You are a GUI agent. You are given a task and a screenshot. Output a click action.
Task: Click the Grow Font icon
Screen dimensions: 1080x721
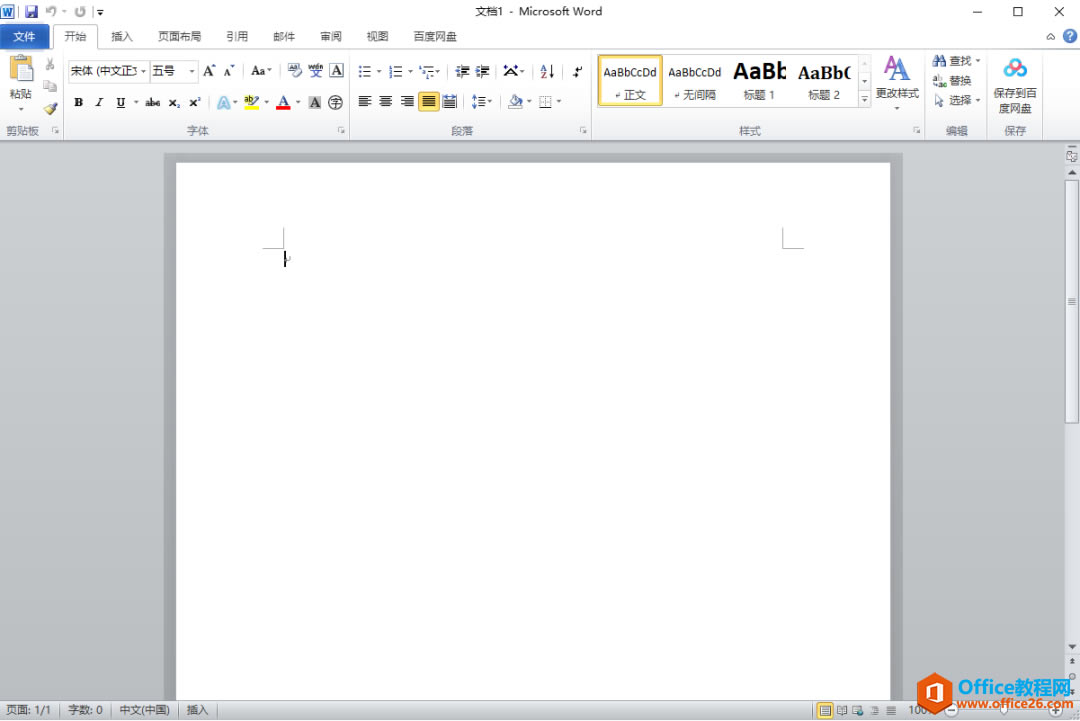pyautogui.click(x=209, y=71)
